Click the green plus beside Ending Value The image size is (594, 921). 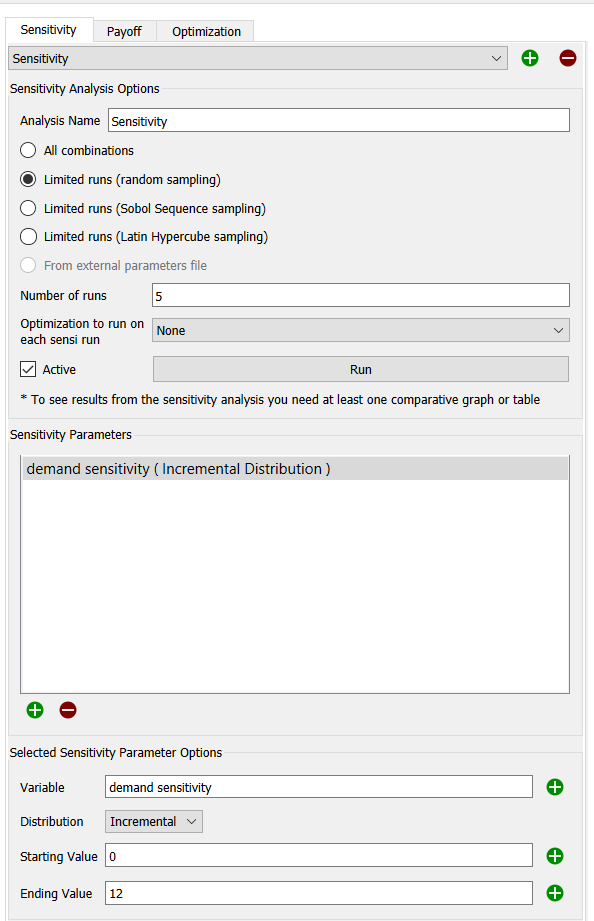[x=555, y=893]
